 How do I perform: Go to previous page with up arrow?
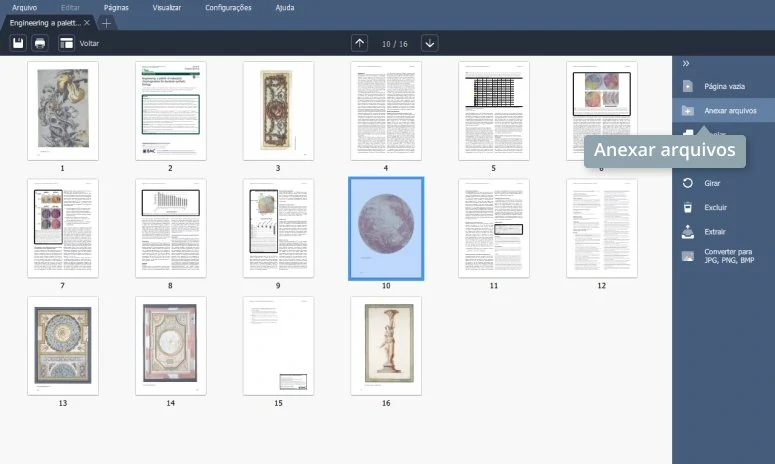click(x=360, y=43)
